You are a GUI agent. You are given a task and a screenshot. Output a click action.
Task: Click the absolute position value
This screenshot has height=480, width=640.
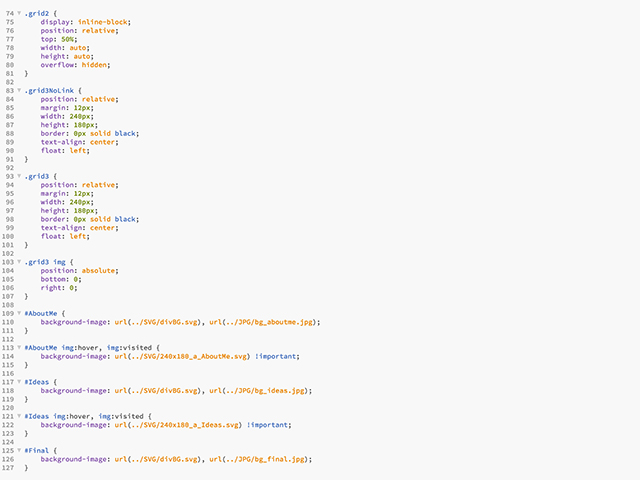[x=98, y=271]
